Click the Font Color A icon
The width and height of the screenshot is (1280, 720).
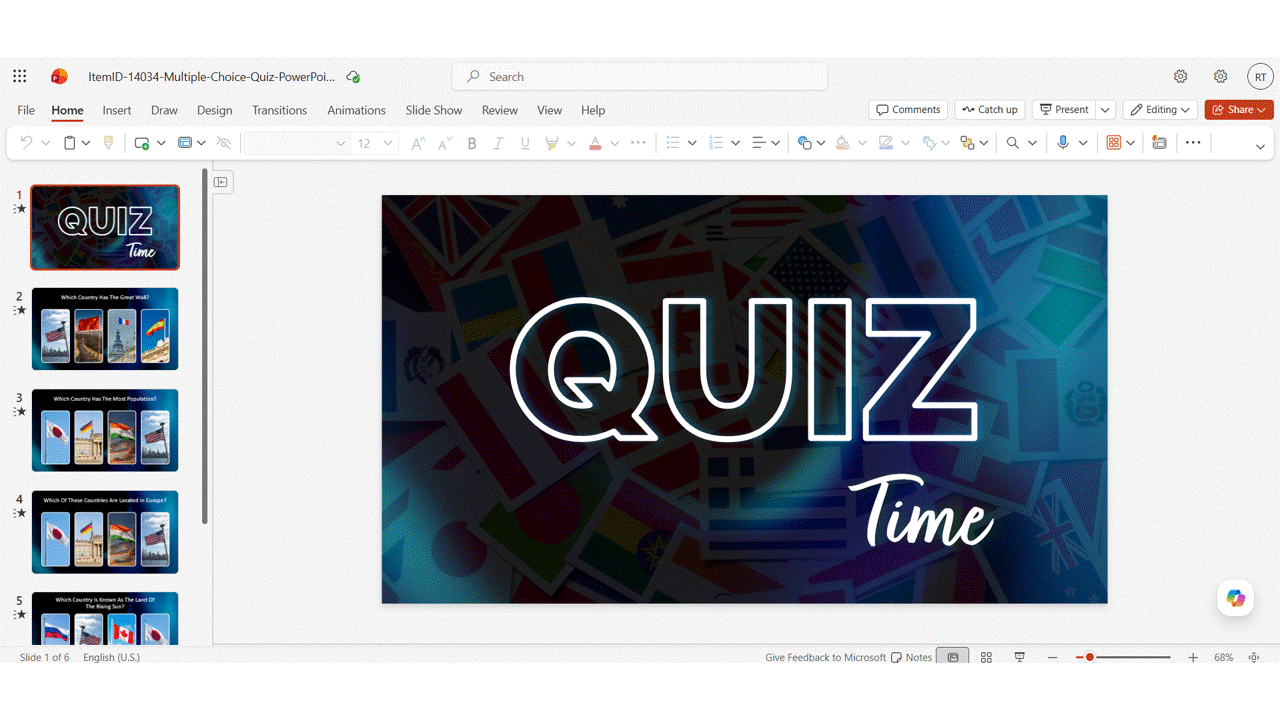pyautogui.click(x=595, y=143)
